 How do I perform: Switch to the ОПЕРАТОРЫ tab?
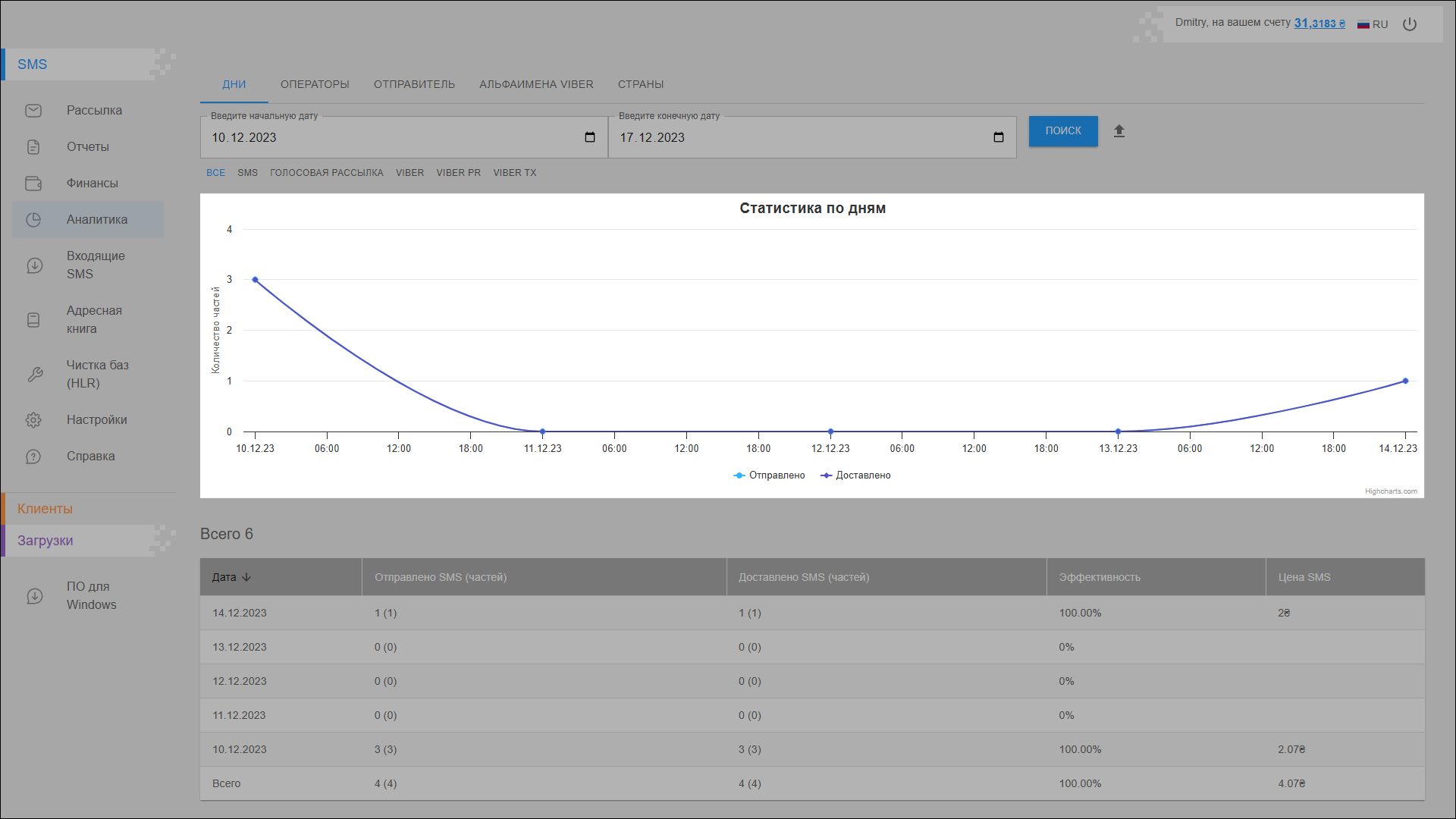[315, 84]
